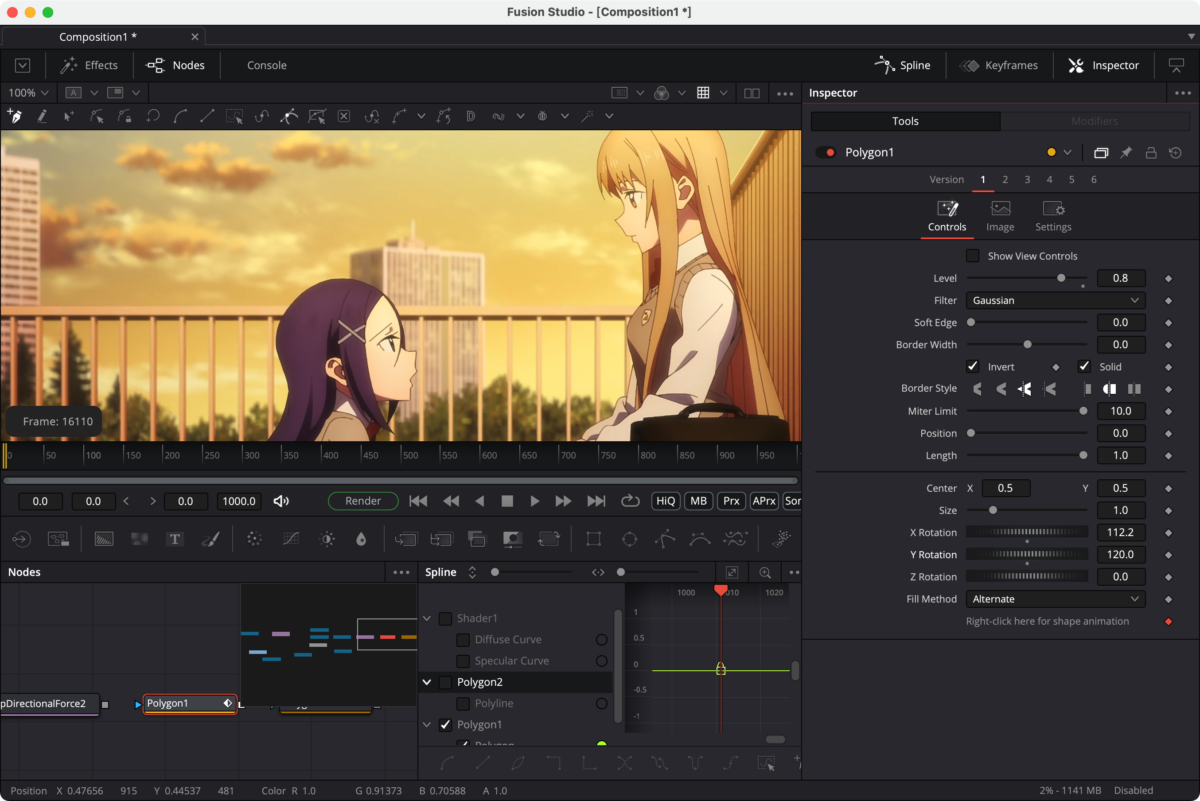Select the Paint brush tool in the toolbar
Image resolution: width=1200 pixels, height=801 pixels.
(x=210, y=539)
